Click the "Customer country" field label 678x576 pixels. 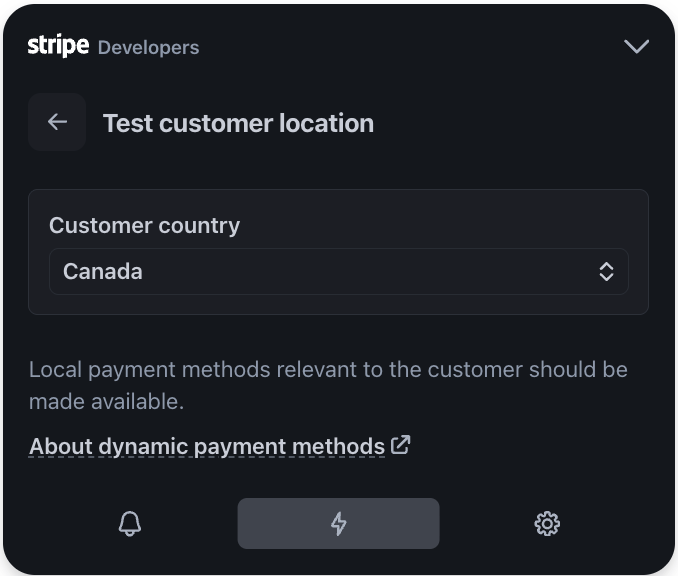point(144,225)
